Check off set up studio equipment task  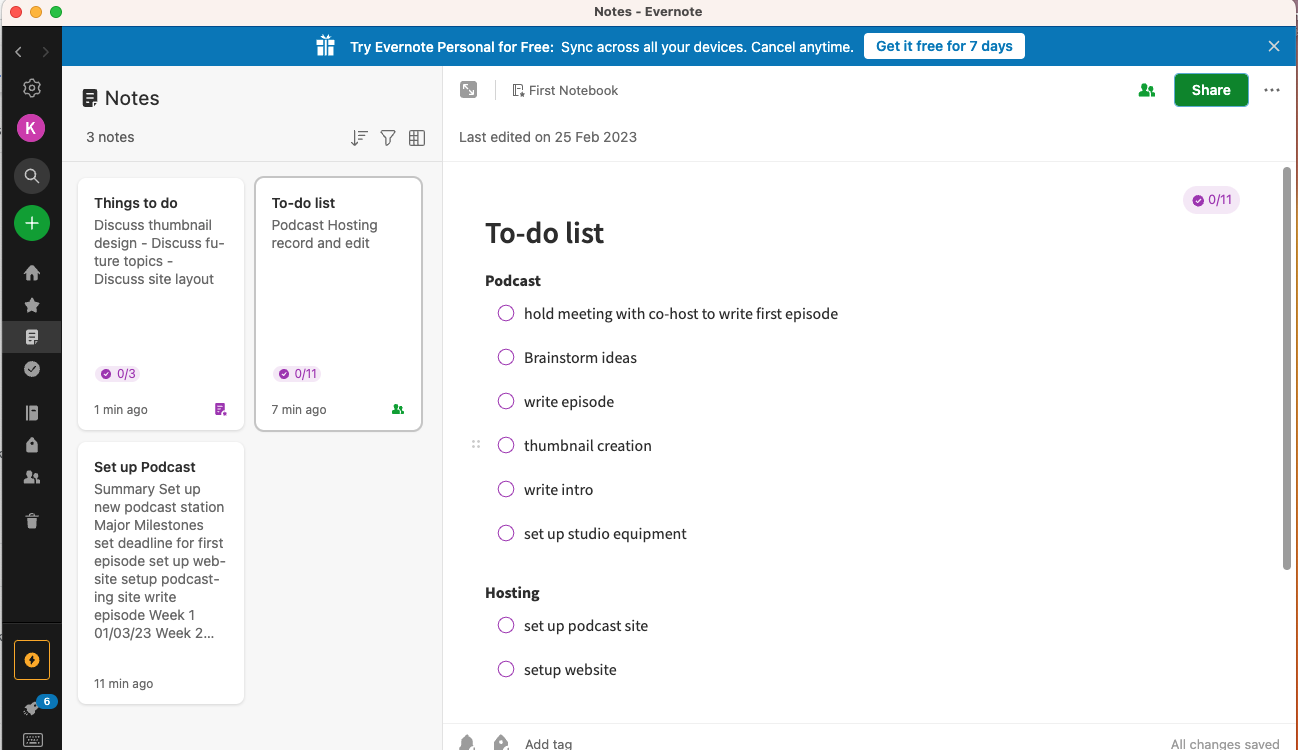tap(506, 533)
